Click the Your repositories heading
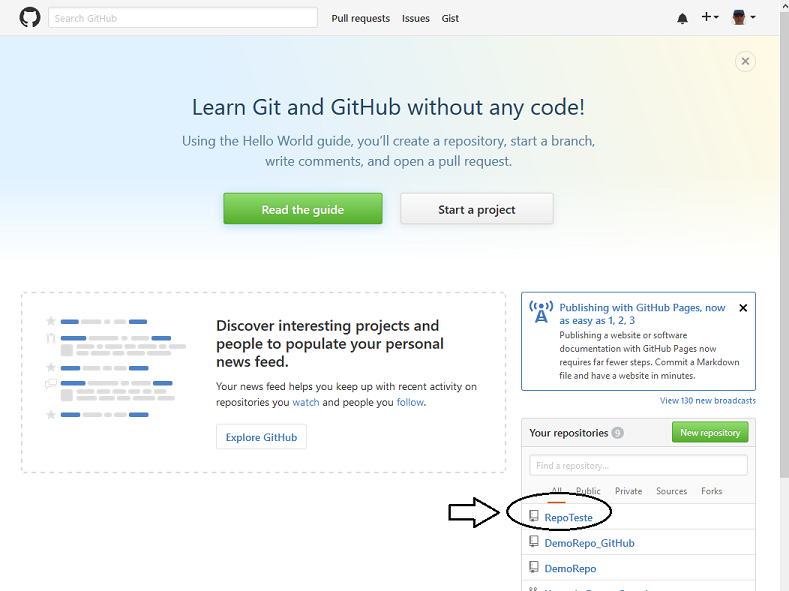The height and width of the screenshot is (591, 789). tap(569, 433)
